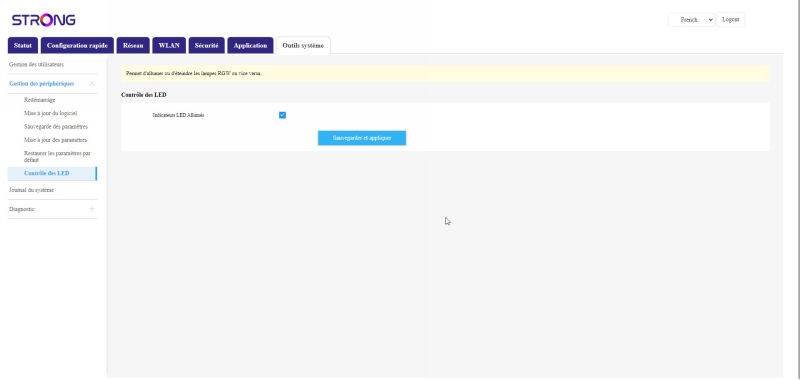Select Restaurer les paramètres par défaut
The image size is (800, 380).
[x=57, y=156]
